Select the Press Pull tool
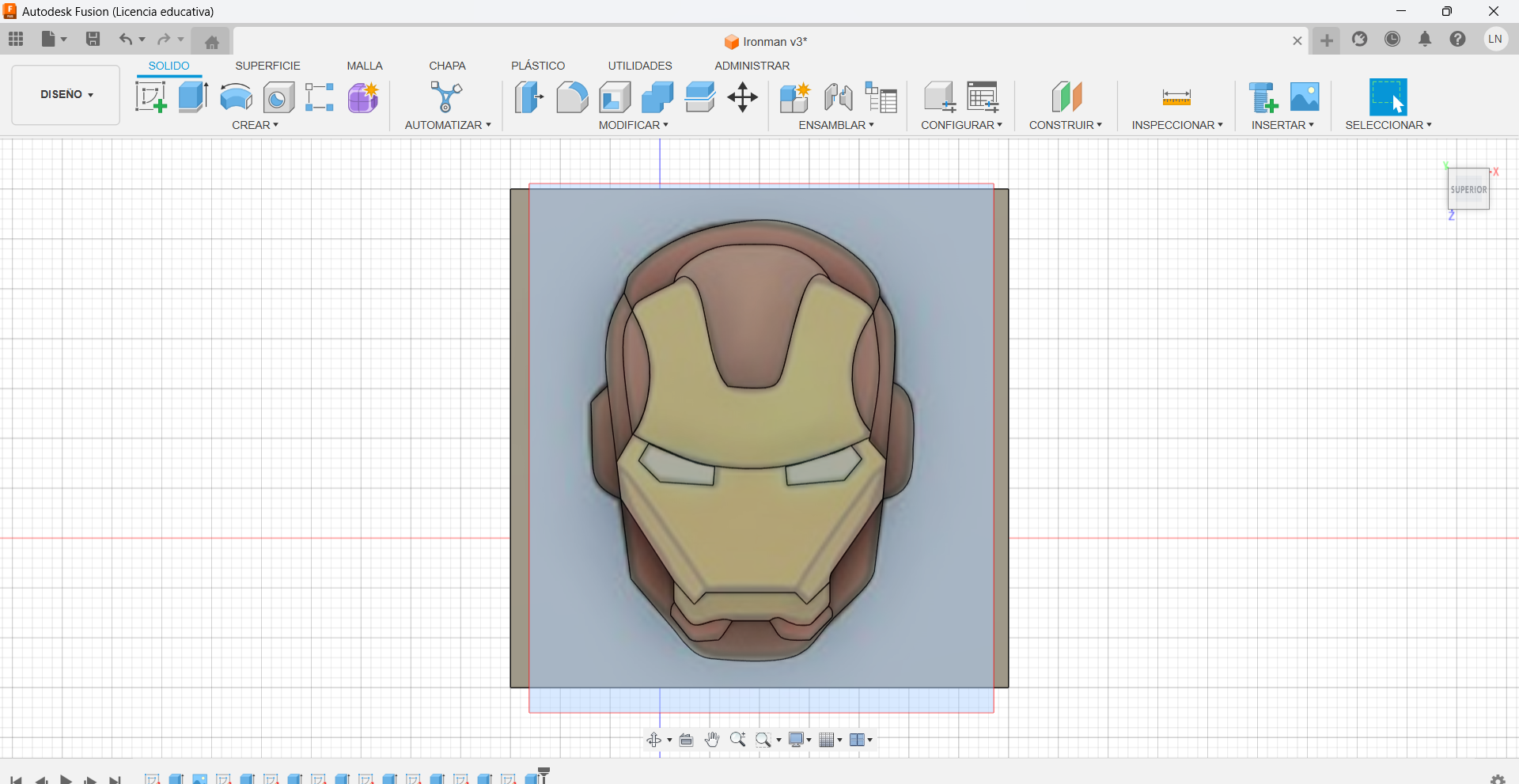Screen dimensions: 1519x784 click(x=529, y=97)
